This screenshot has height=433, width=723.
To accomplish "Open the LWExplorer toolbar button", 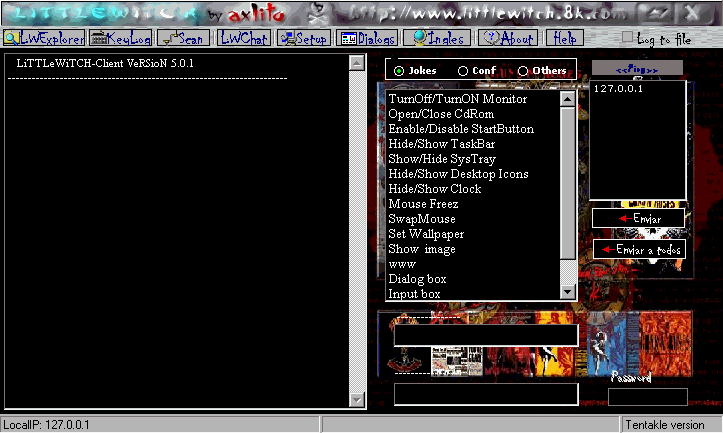I will tap(43, 38).
